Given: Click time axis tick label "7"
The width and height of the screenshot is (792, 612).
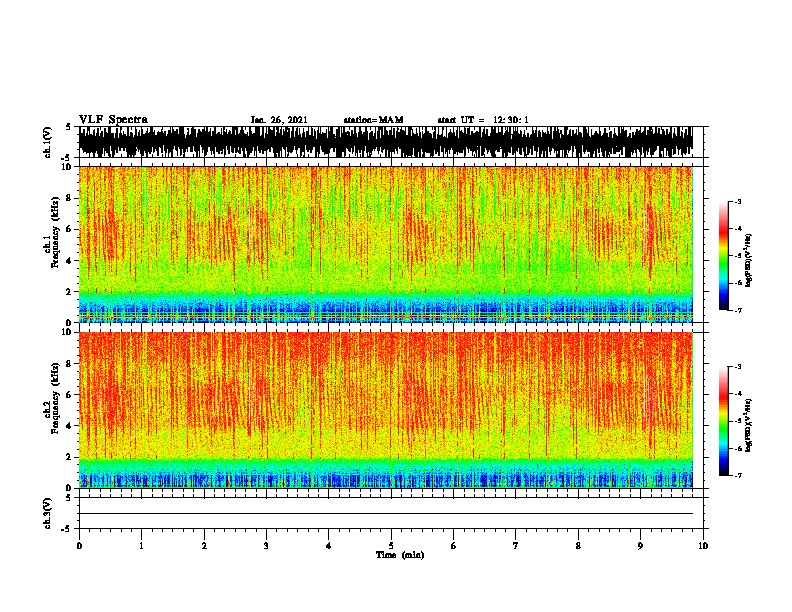Looking at the screenshot, I should coord(515,546).
